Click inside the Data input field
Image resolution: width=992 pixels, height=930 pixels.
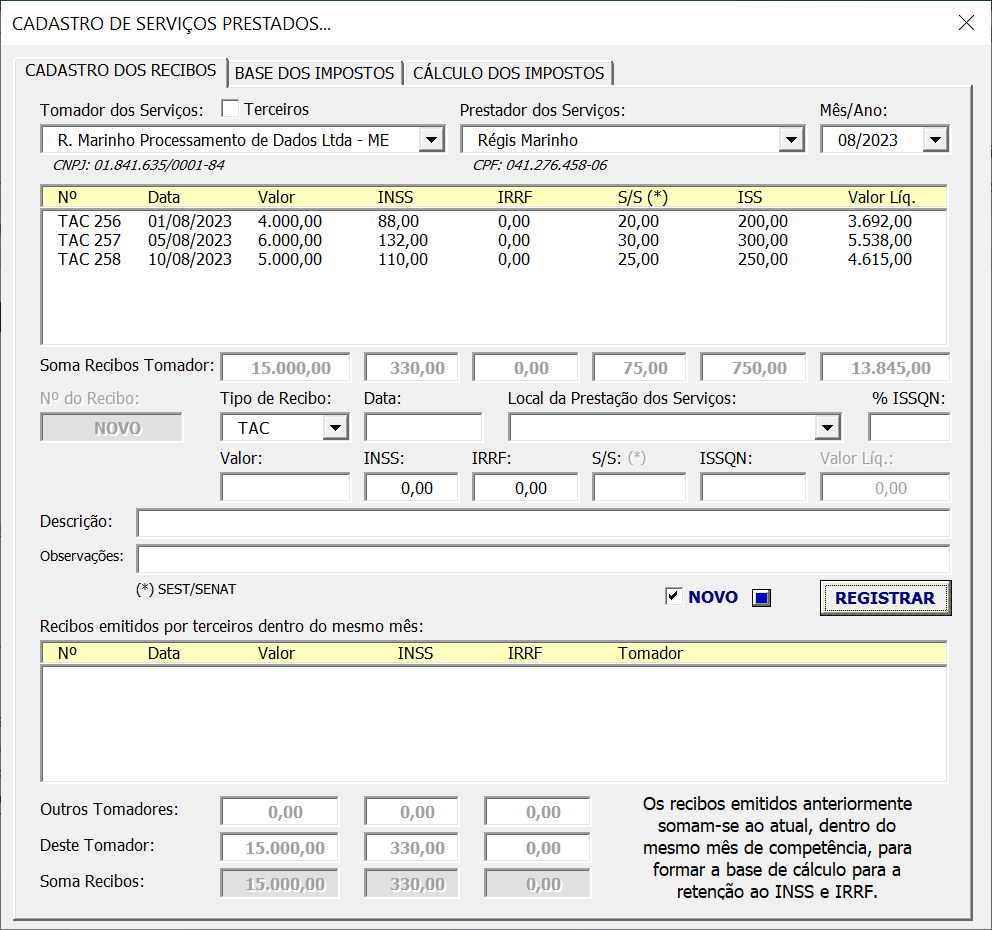pos(421,427)
